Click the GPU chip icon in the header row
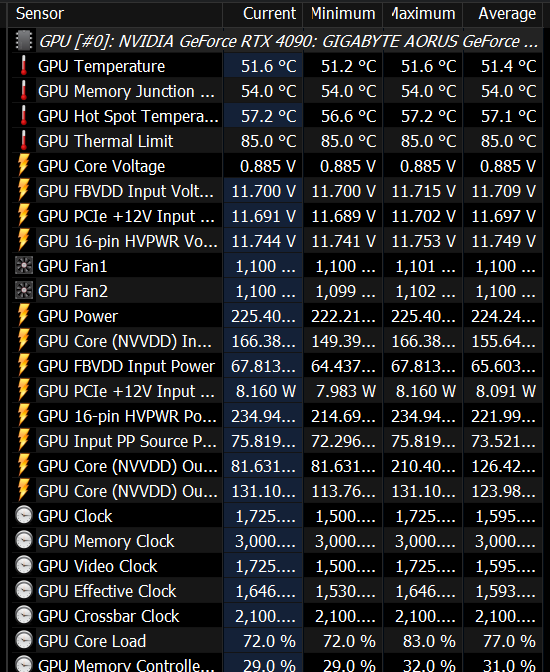This screenshot has width=550, height=672. point(24,41)
